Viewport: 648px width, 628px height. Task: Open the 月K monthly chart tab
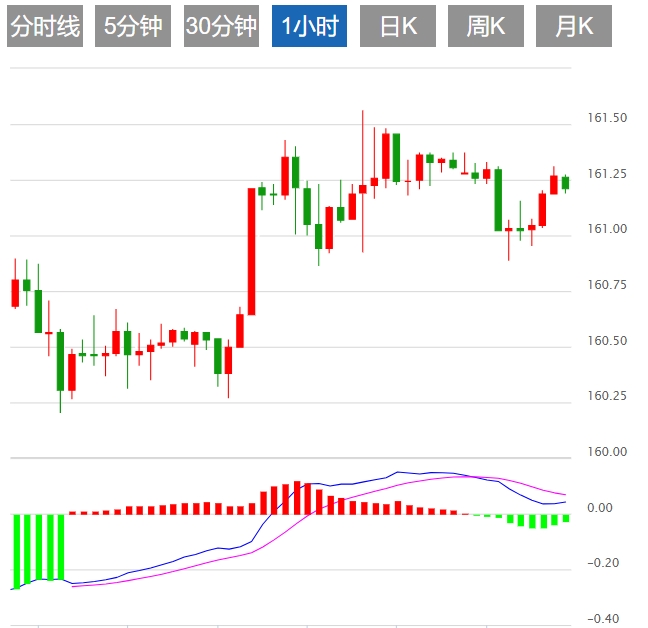(x=574, y=26)
